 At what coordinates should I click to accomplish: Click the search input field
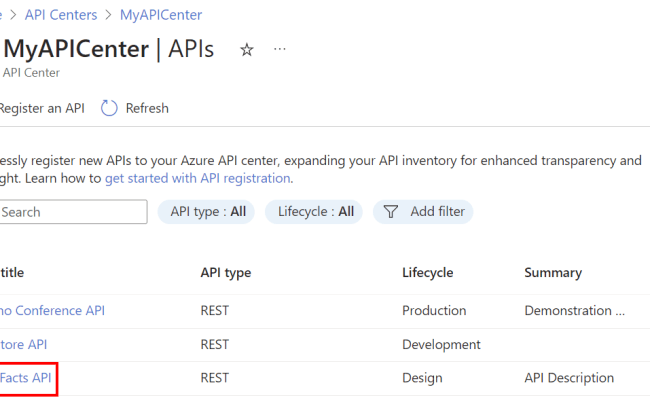coord(72,212)
